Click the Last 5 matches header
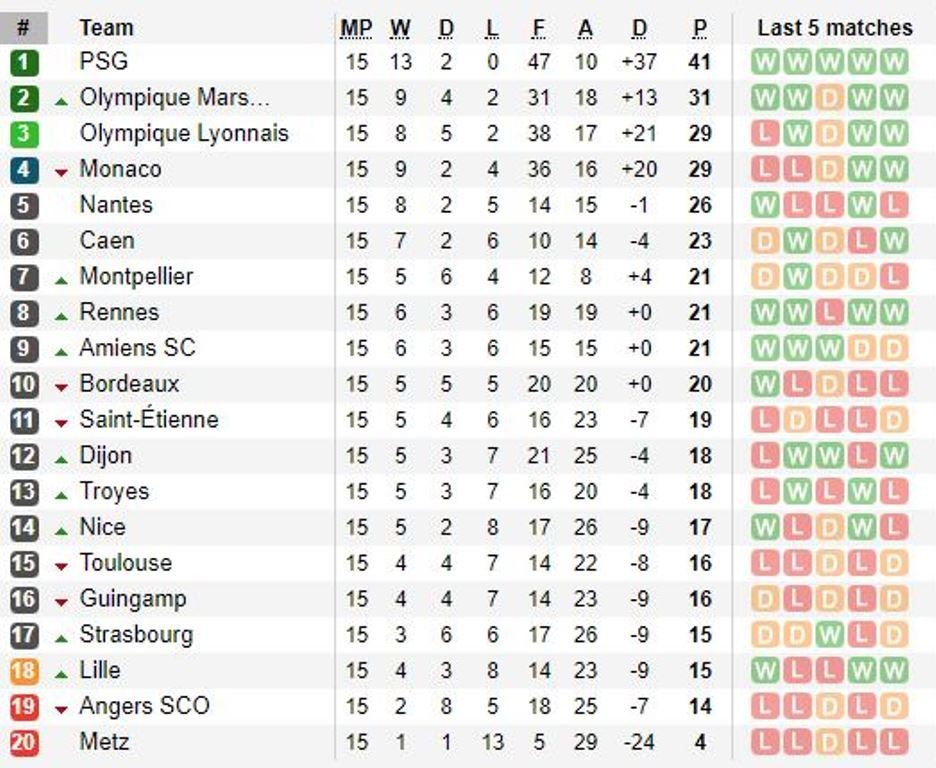Screen dimensions: 936x768 click(834, 28)
